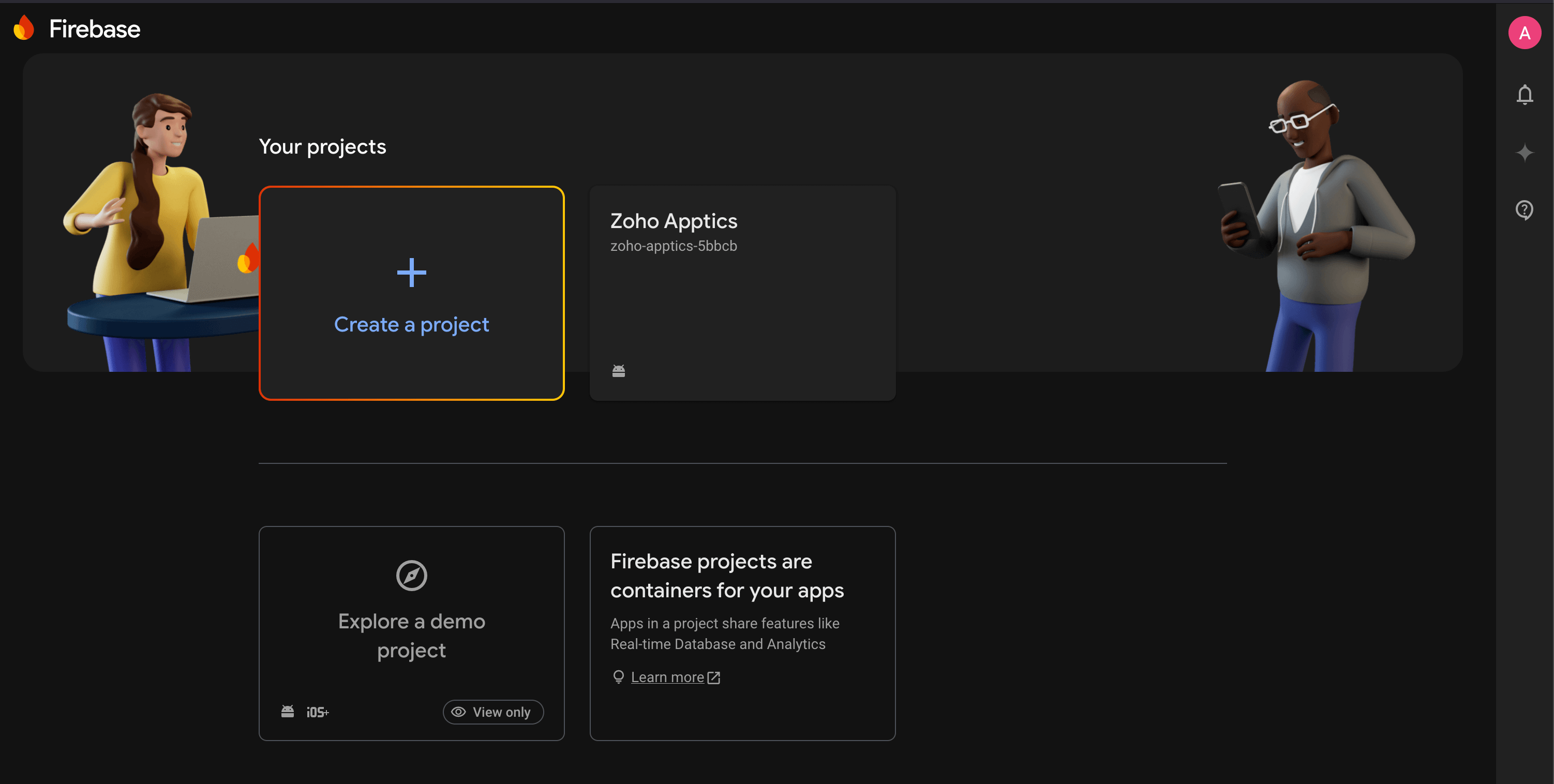
Task: Open the Learn more link
Action: tap(667, 677)
